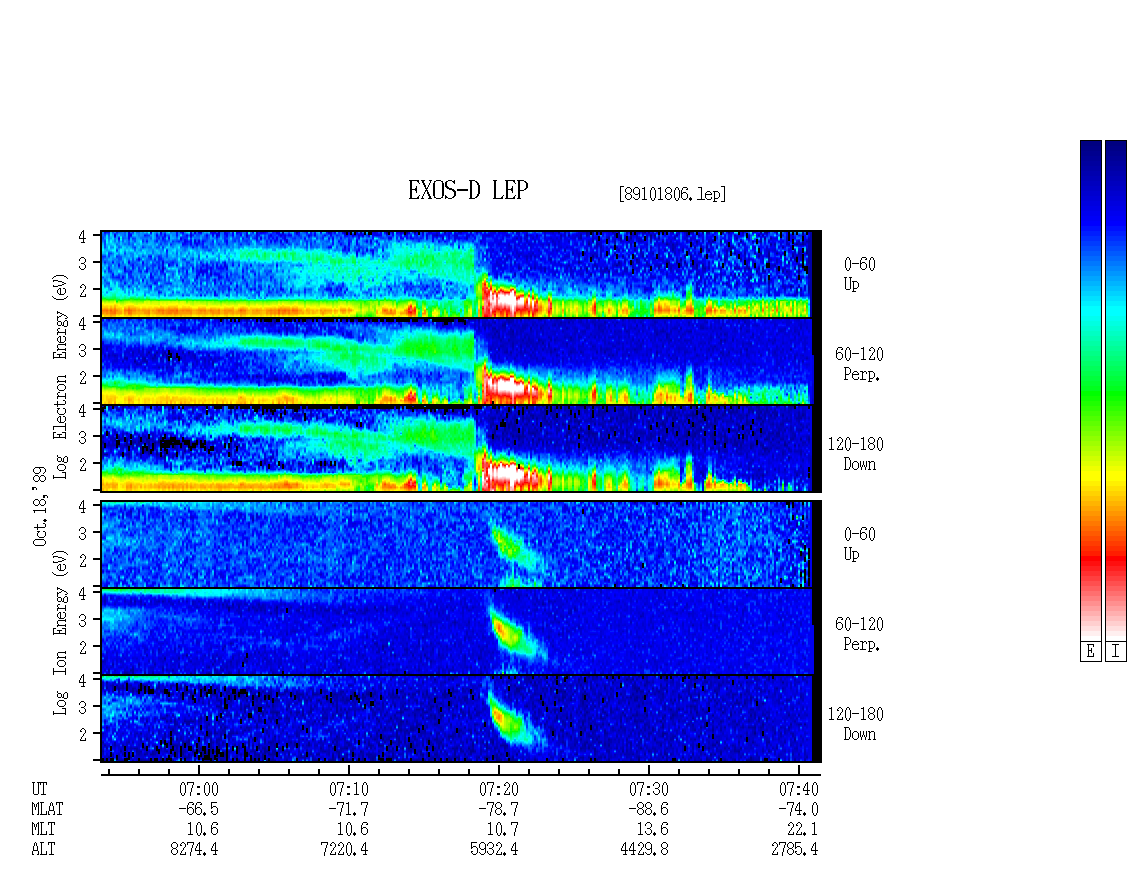The height and width of the screenshot is (875, 1130).
Task: Select the MLAT value -78.7
Action: pos(499,809)
